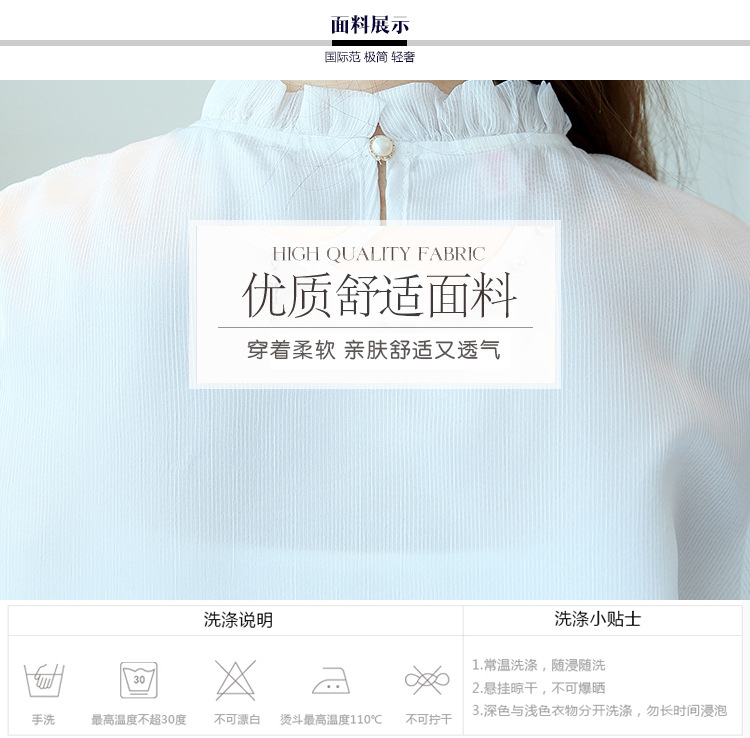Screen dimensions: 750x738
Task: Click the 最高温度不超30度 label
Action: pyautogui.click(x=139, y=719)
